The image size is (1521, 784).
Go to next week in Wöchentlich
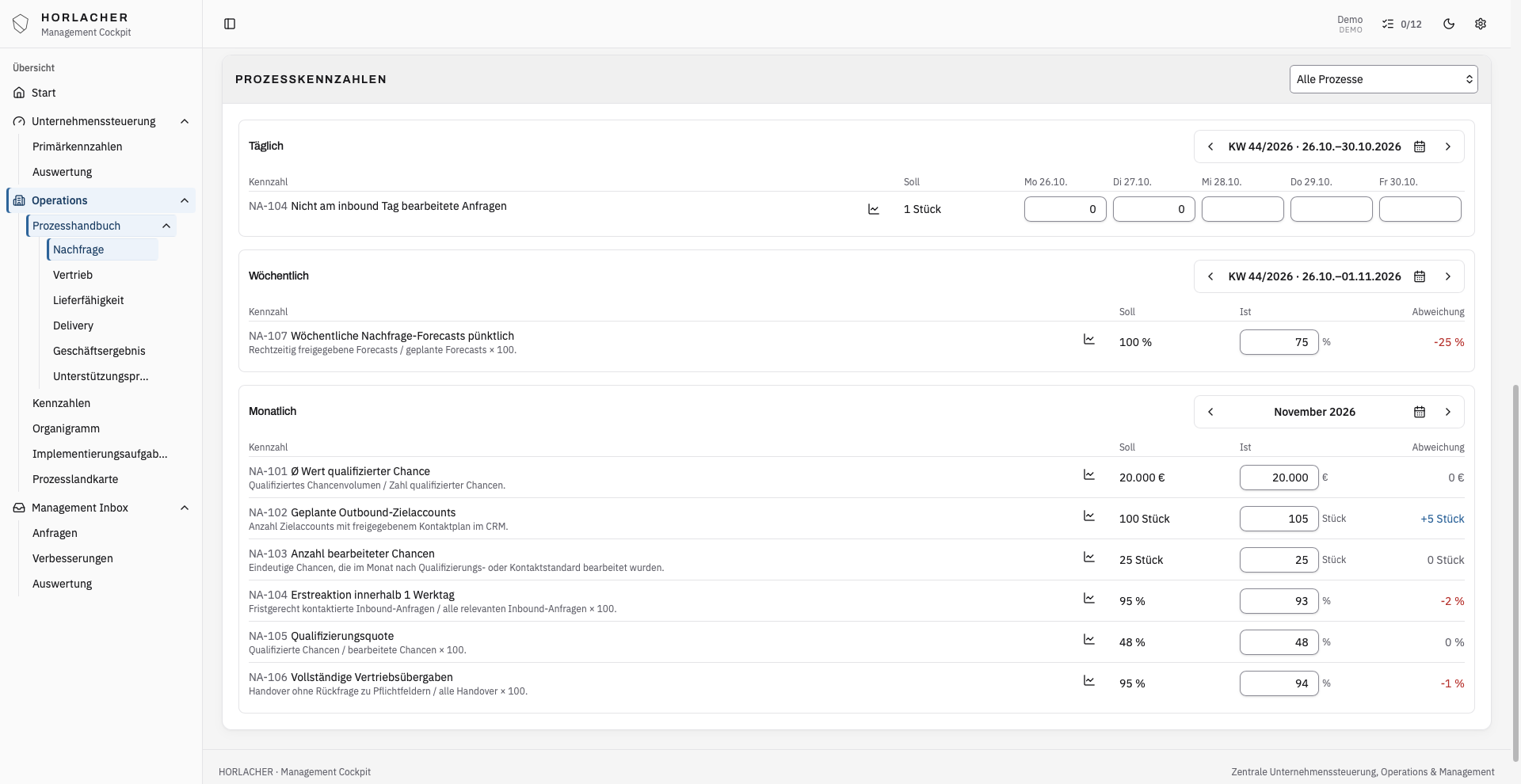tap(1448, 276)
